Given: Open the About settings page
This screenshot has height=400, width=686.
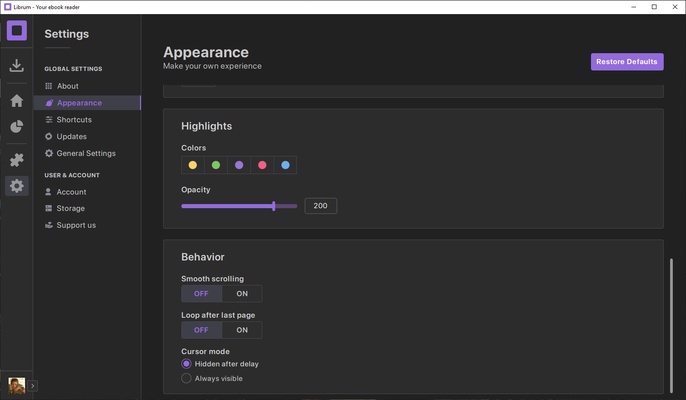Looking at the screenshot, I should pyautogui.click(x=67, y=86).
